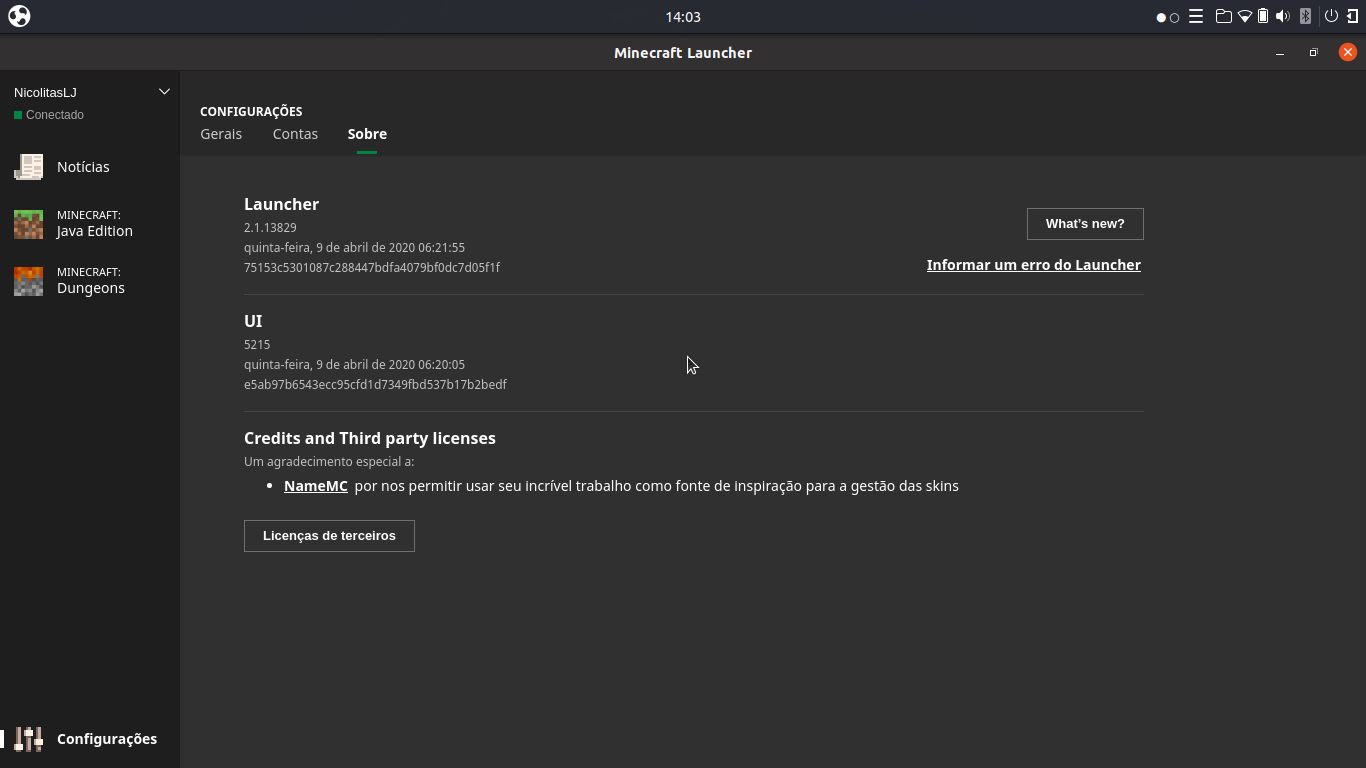
Task: Close the Minecraft Launcher window
Action: tap(1348, 52)
